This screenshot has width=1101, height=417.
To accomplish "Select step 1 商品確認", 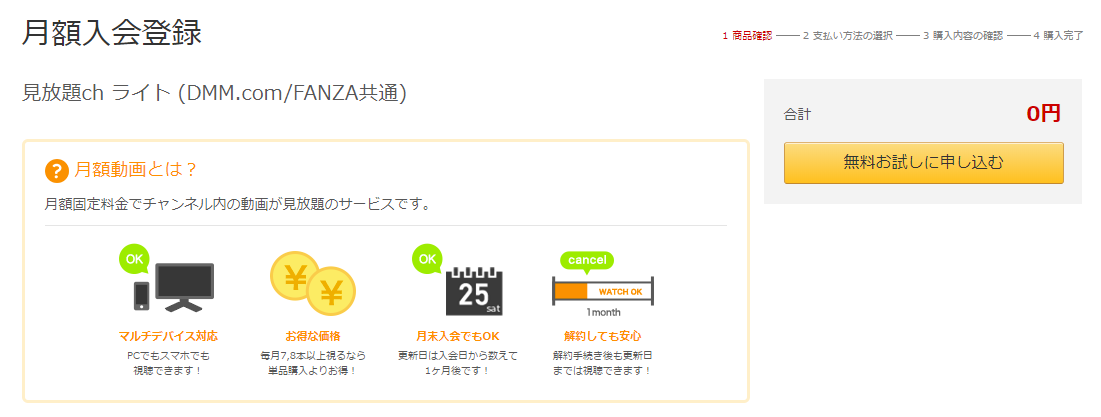I will click(747, 36).
